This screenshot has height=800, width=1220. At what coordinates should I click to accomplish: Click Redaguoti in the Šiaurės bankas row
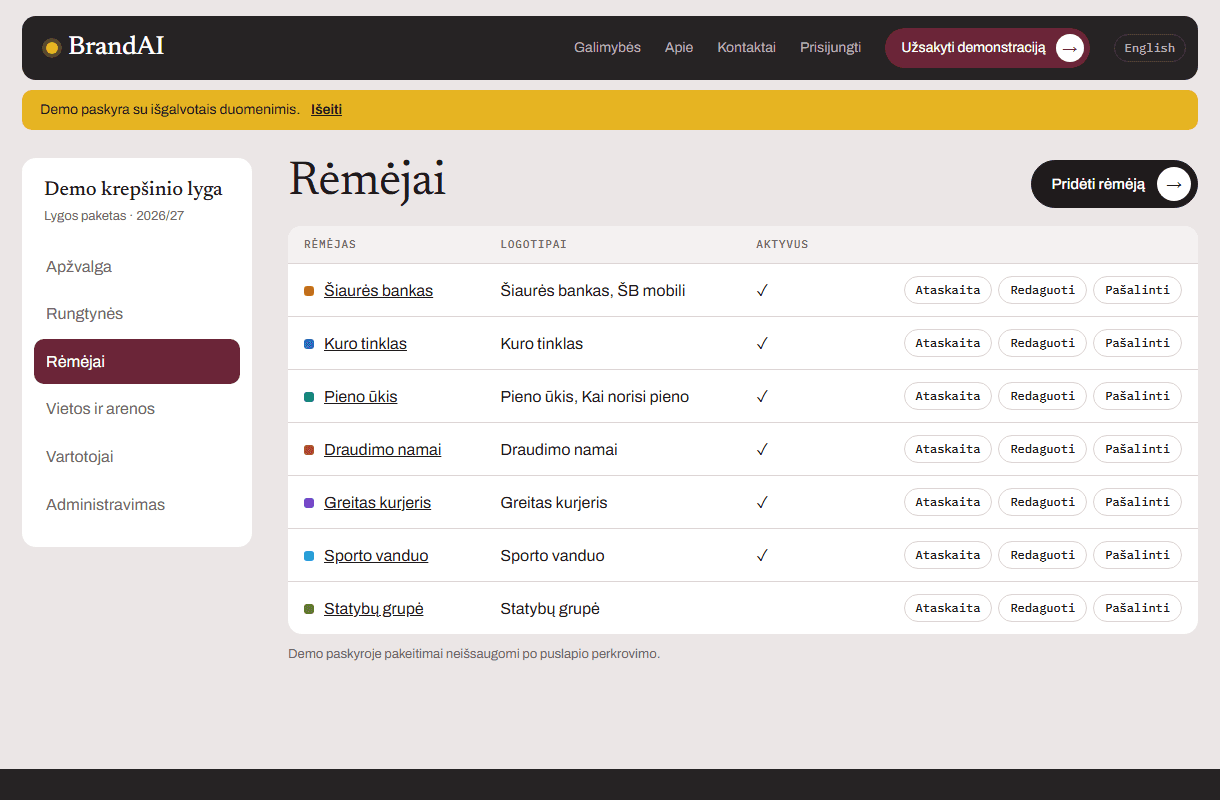point(1042,290)
